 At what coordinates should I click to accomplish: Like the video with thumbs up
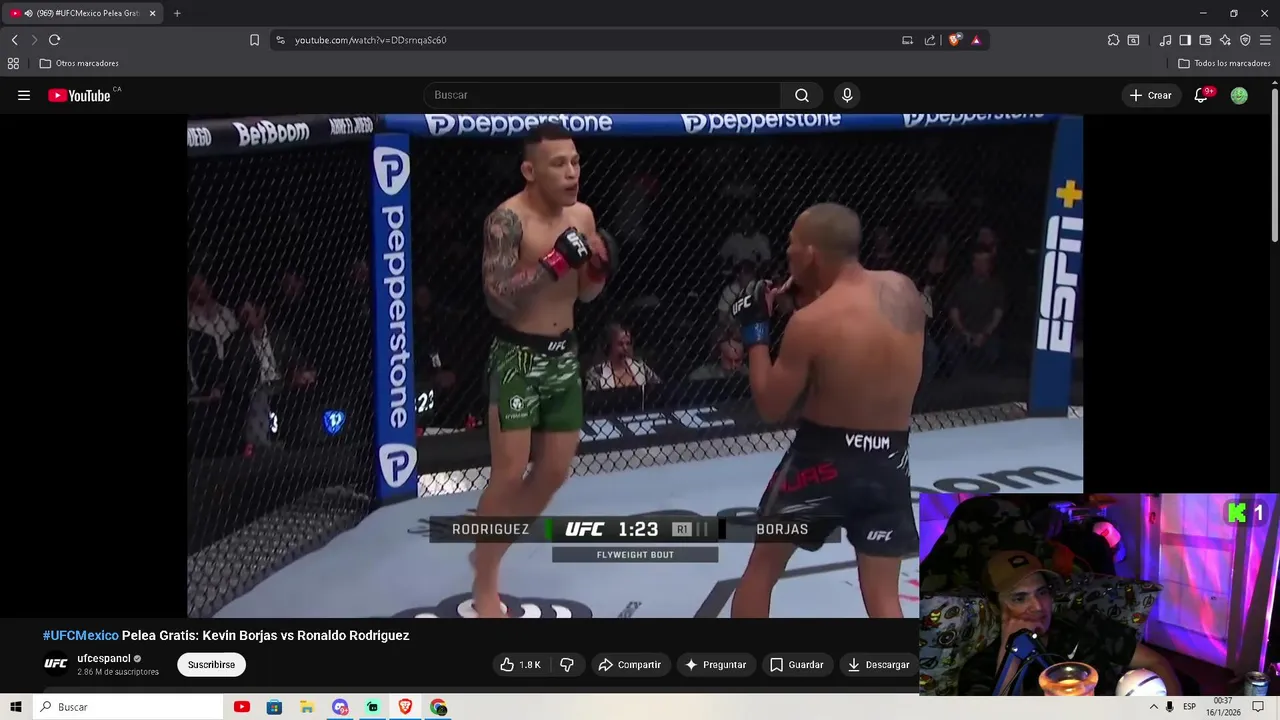point(521,664)
